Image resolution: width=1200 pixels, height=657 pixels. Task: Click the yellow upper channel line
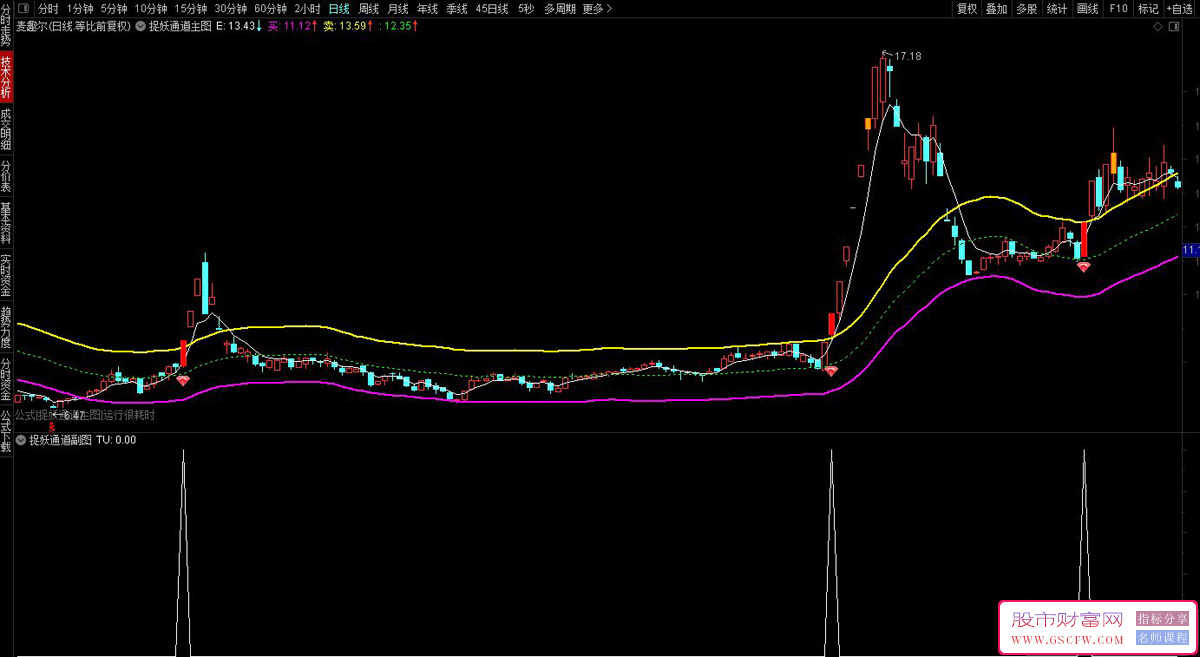click(500, 349)
